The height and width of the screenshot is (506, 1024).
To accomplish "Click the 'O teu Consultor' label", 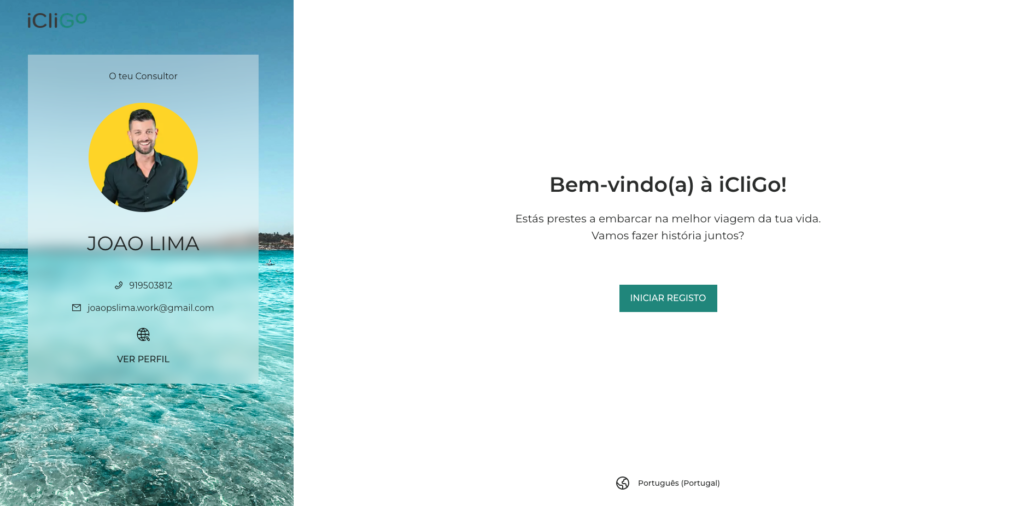I will (143, 76).
